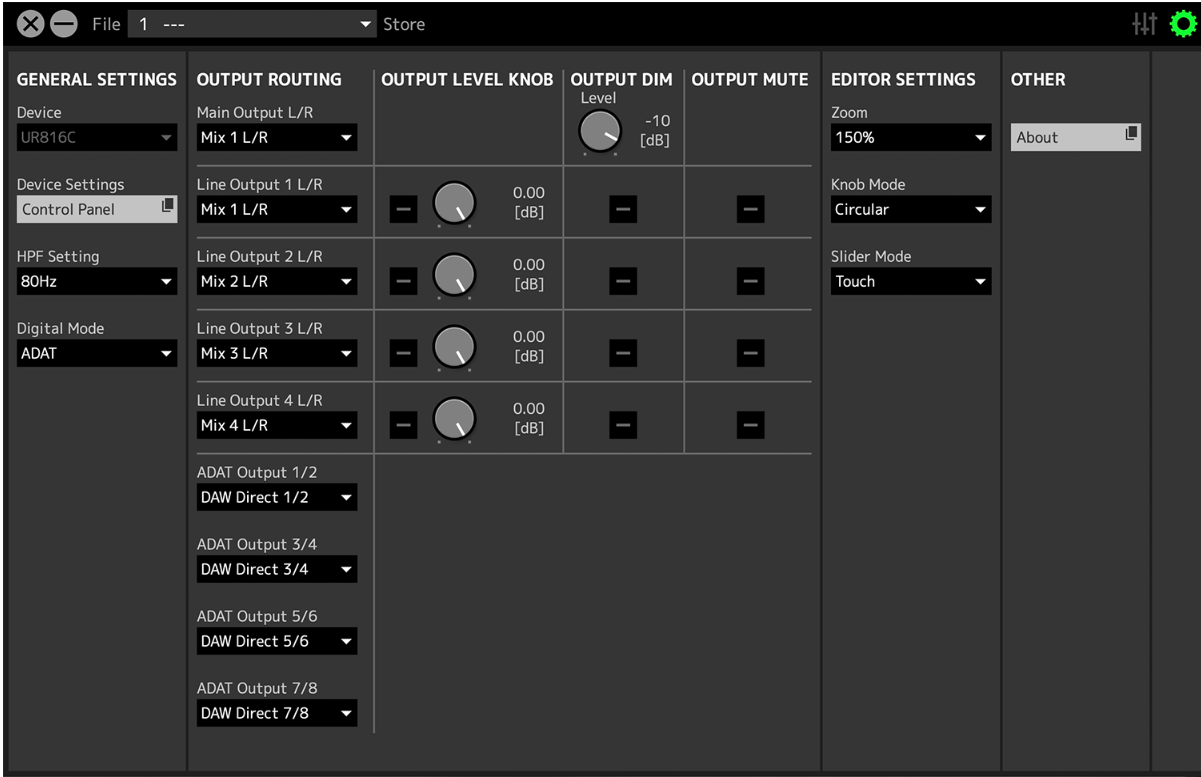
Task: Click the pop-out icon on Control Panel
Action: 168,208
